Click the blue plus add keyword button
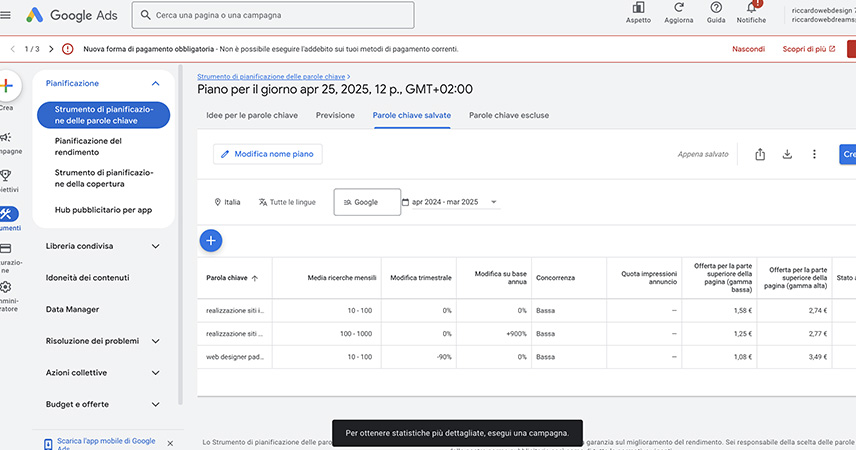Viewport: 856px width, 450px height. pyautogui.click(x=211, y=240)
